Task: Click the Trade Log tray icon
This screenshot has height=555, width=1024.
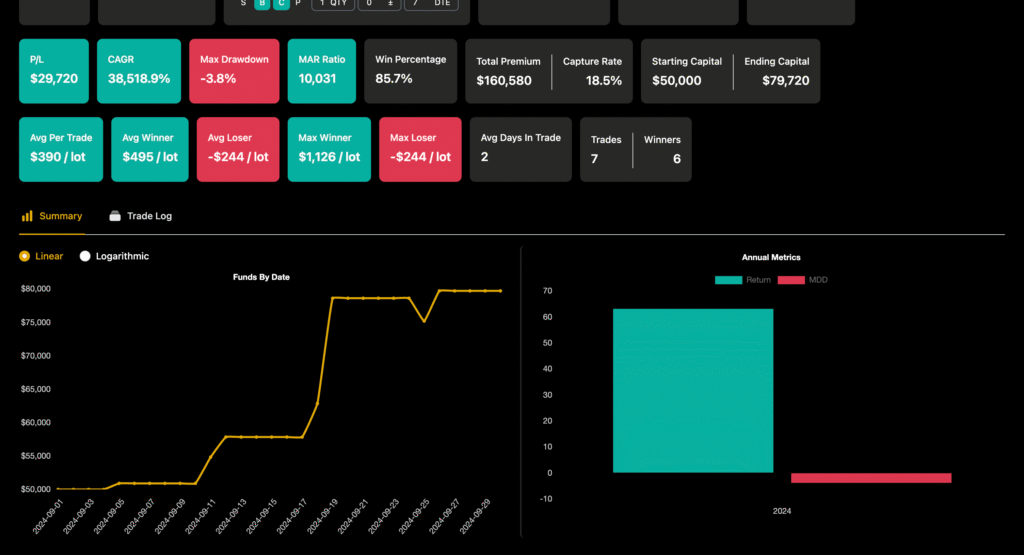Action: click(x=115, y=216)
